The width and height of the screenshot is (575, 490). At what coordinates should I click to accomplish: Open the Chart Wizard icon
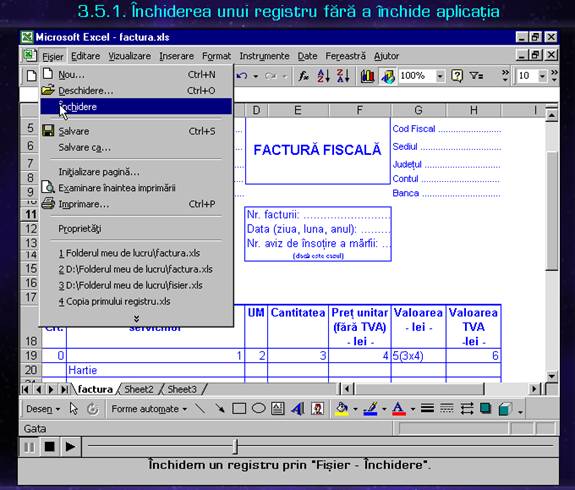[367, 76]
